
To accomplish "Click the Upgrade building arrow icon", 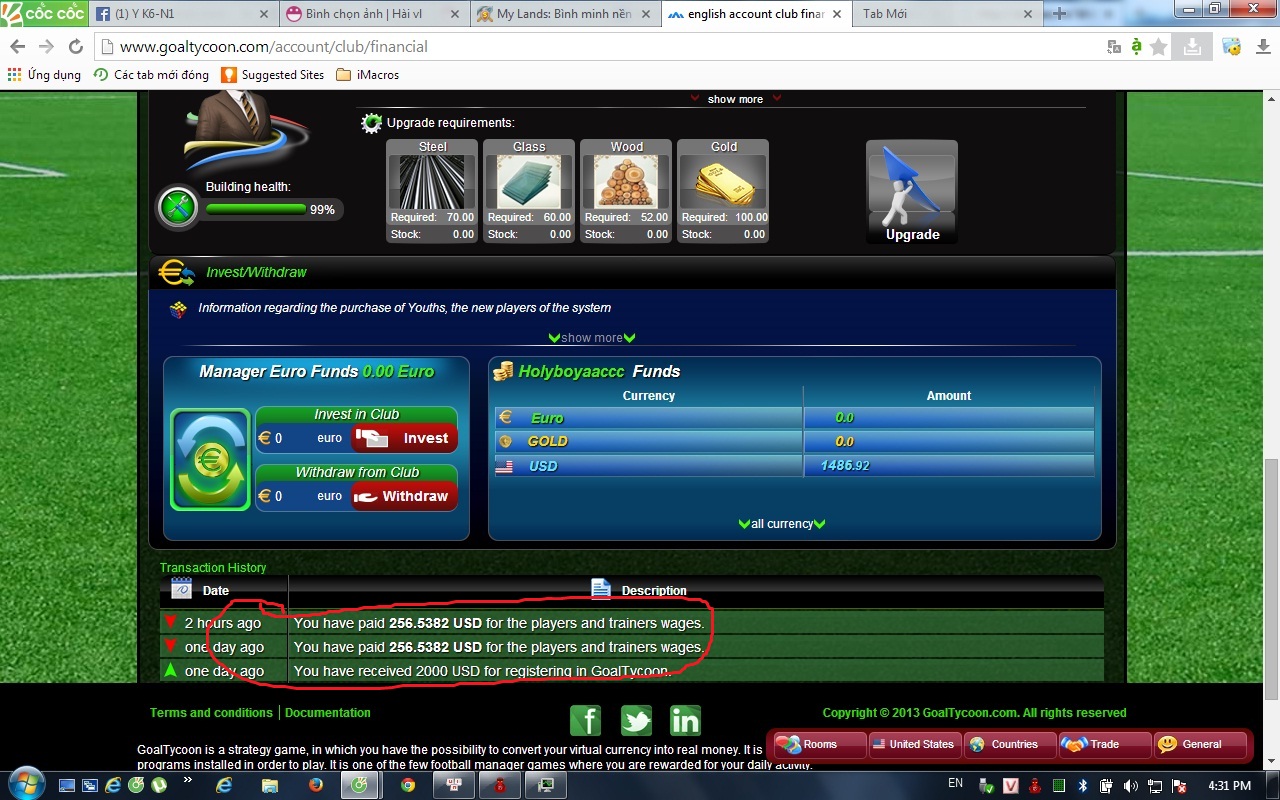I will pyautogui.click(x=911, y=191).
